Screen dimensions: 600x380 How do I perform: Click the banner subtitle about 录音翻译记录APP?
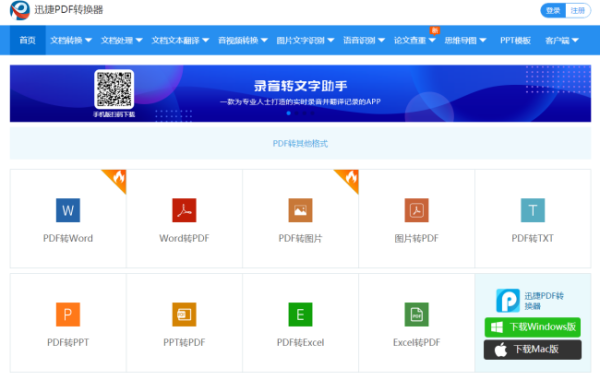[x=300, y=102]
